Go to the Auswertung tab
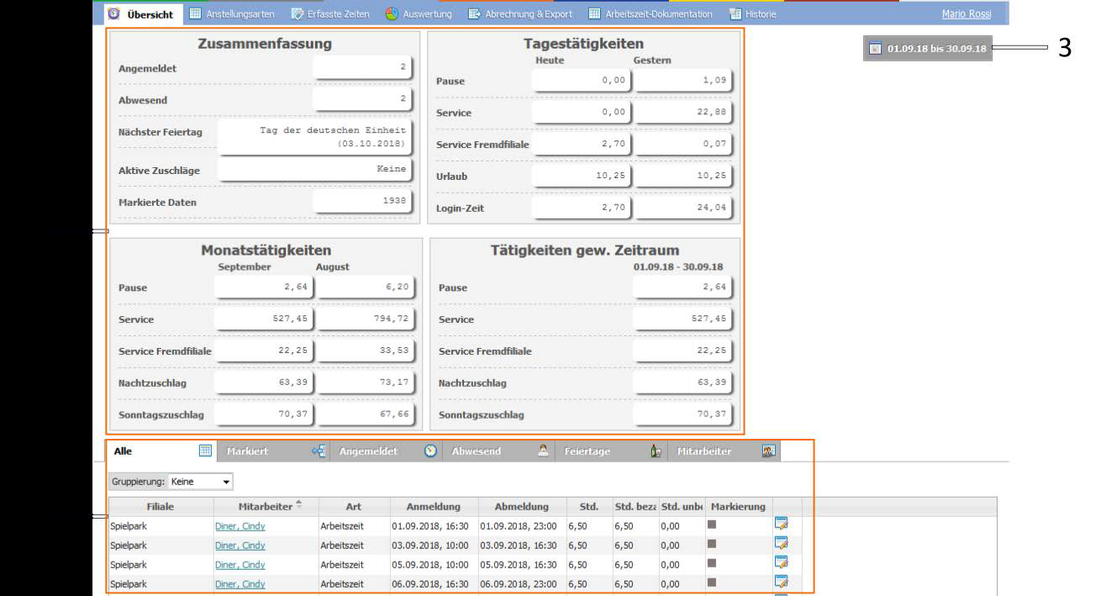The width and height of the screenshot is (1101, 596). [418, 14]
